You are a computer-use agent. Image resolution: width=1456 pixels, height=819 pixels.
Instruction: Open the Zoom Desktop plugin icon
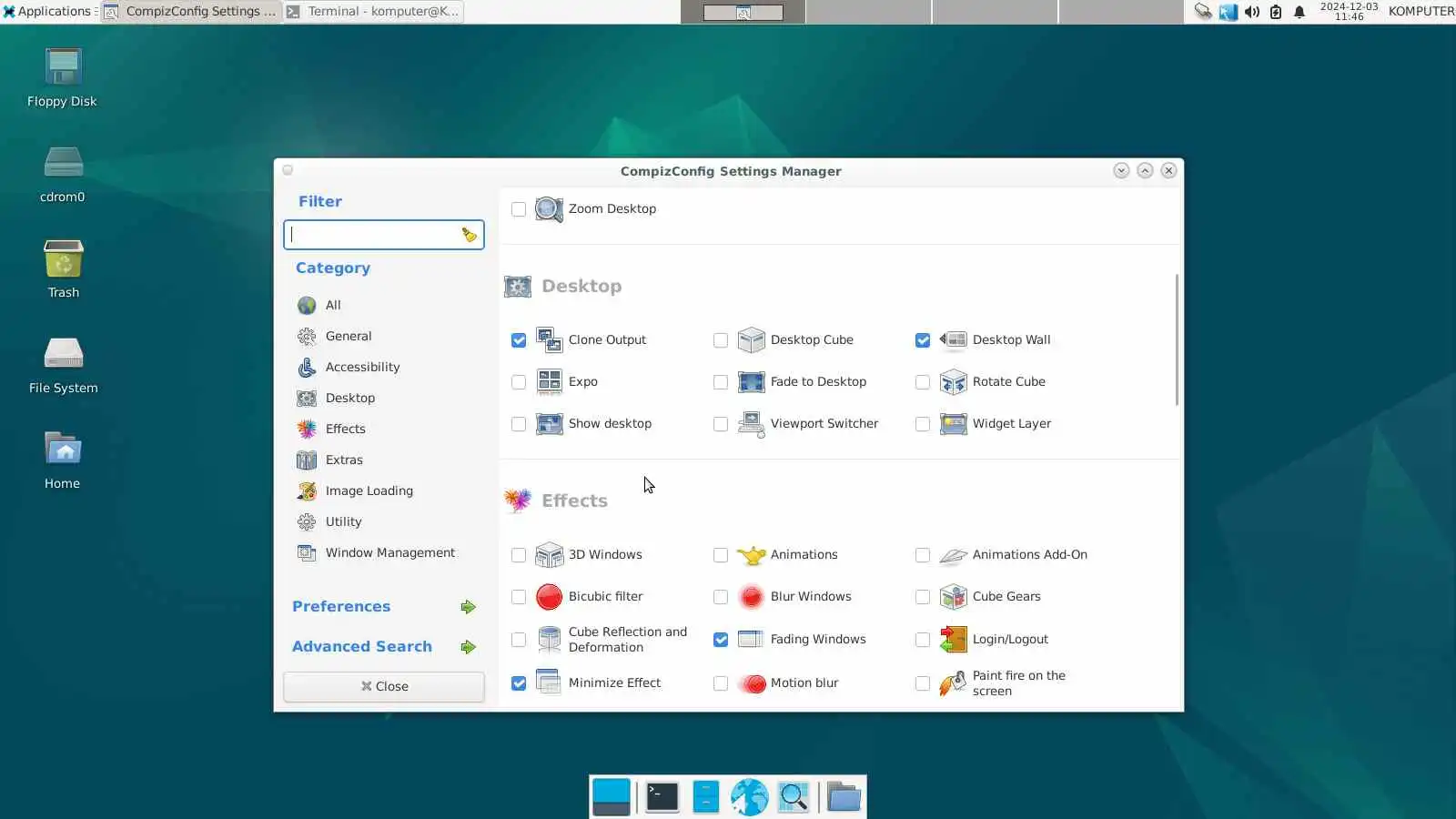[x=549, y=209]
